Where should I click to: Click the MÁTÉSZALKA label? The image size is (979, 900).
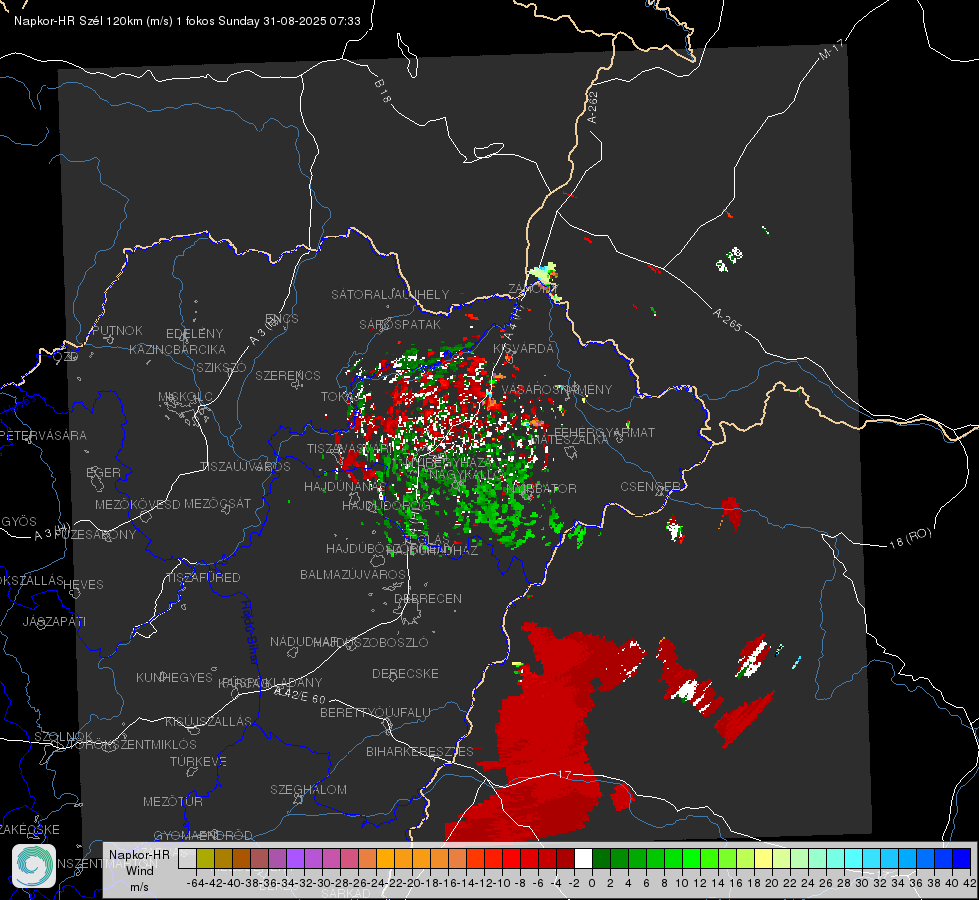click(x=569, y=440)
